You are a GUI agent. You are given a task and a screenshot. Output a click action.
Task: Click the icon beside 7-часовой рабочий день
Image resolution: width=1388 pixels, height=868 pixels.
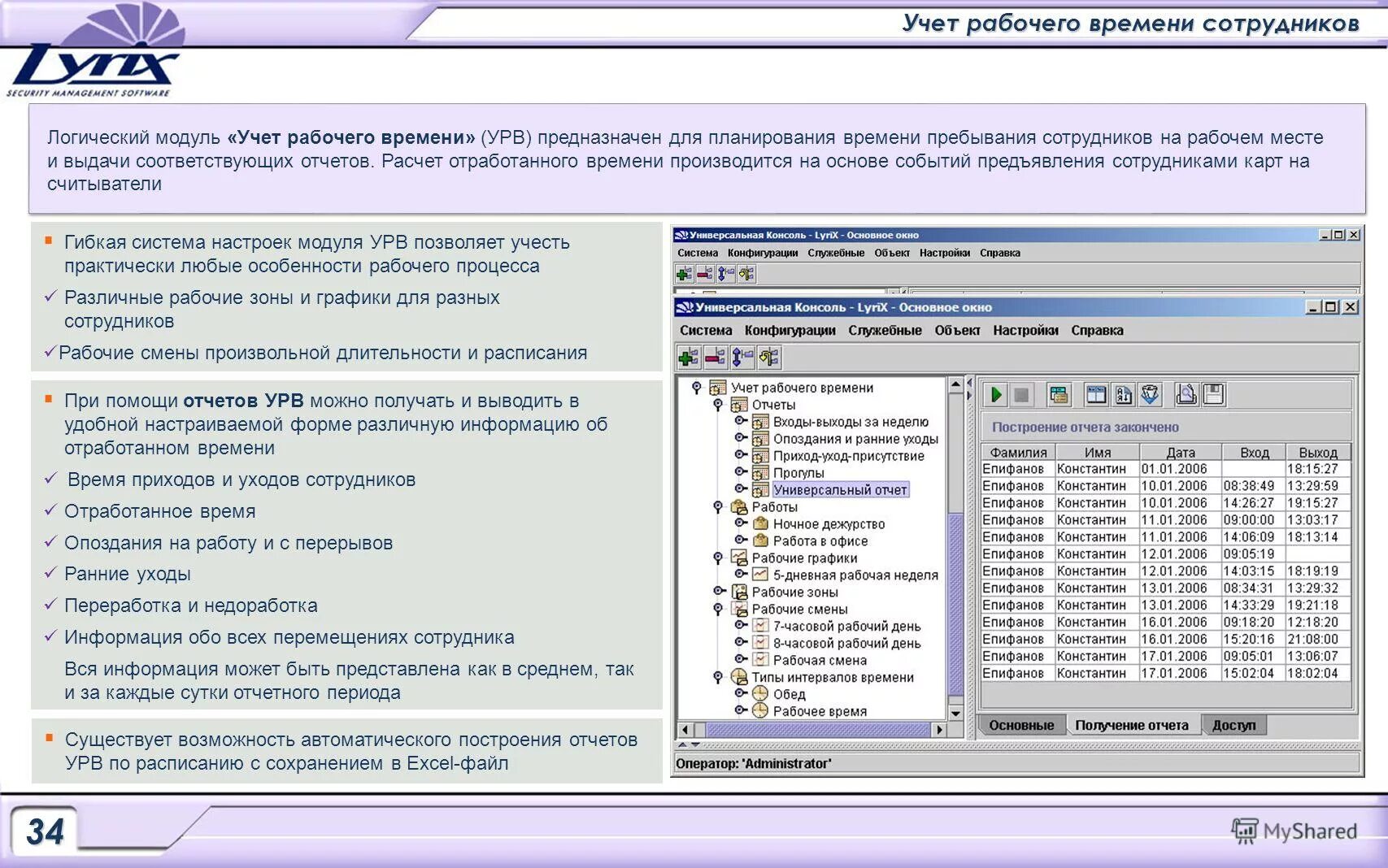[760, 626]
